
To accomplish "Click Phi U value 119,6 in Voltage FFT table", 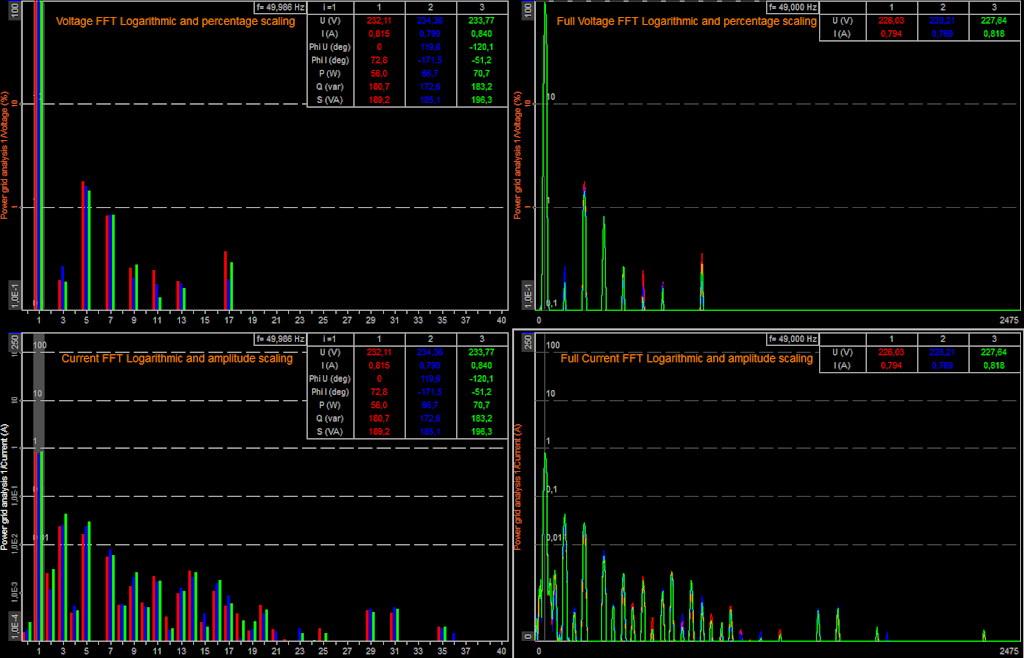I will (x=430, y=48).
